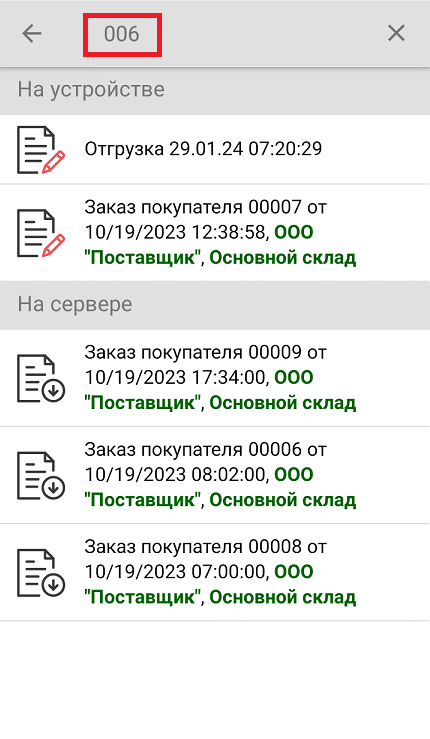Click green Основной склад in order 00008
This screenshot has height=739, width=430.
click(x=282, y=597)
